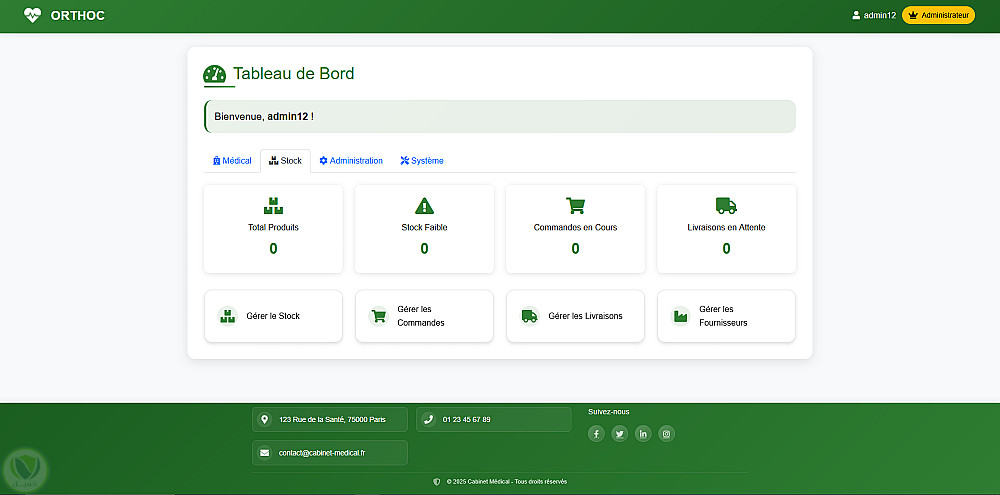Viewport: 1000px width, 495px height.
Task: Click the Administration tab gear icon
Action: coord(323,161)
